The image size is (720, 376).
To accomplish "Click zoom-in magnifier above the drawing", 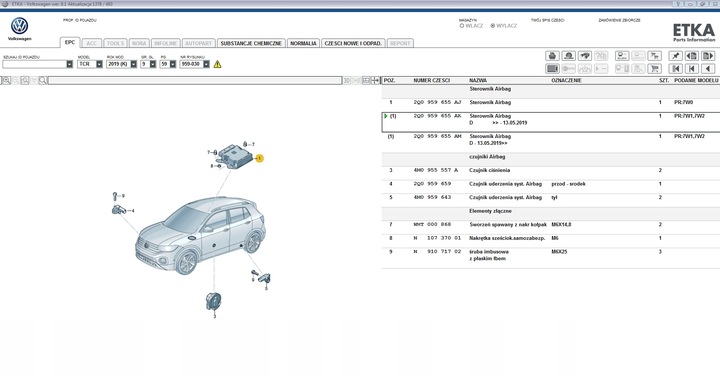I will (6, 80).
